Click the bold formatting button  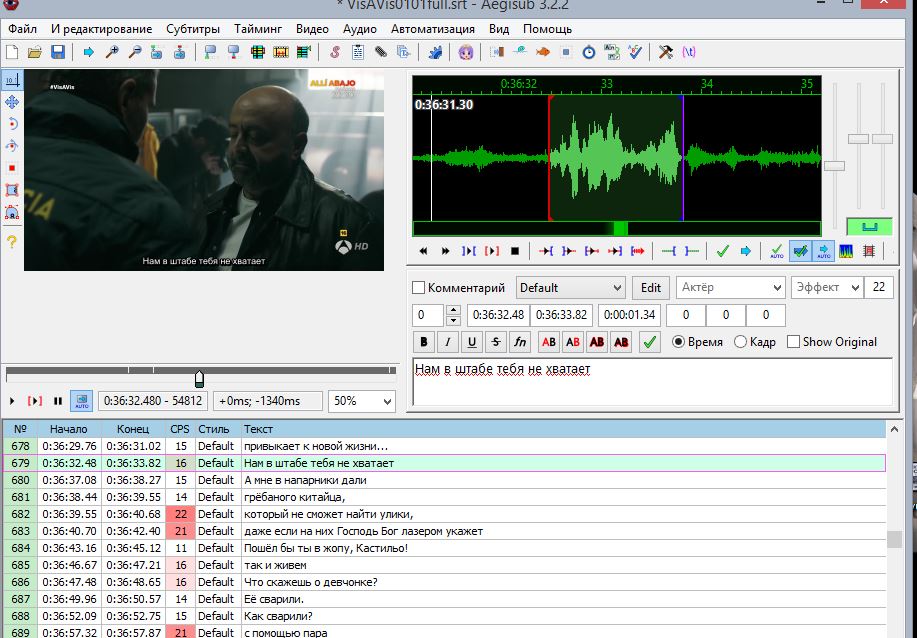[424, 342]
